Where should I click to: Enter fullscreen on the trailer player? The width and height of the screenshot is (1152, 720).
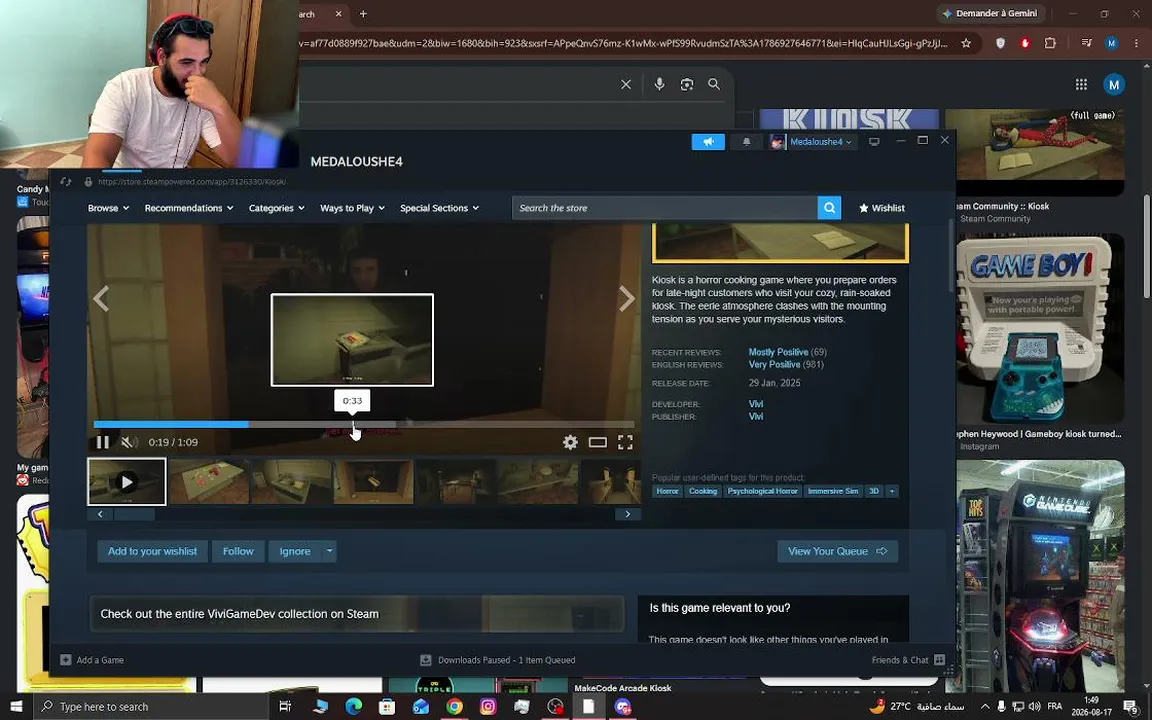[625, 442]
